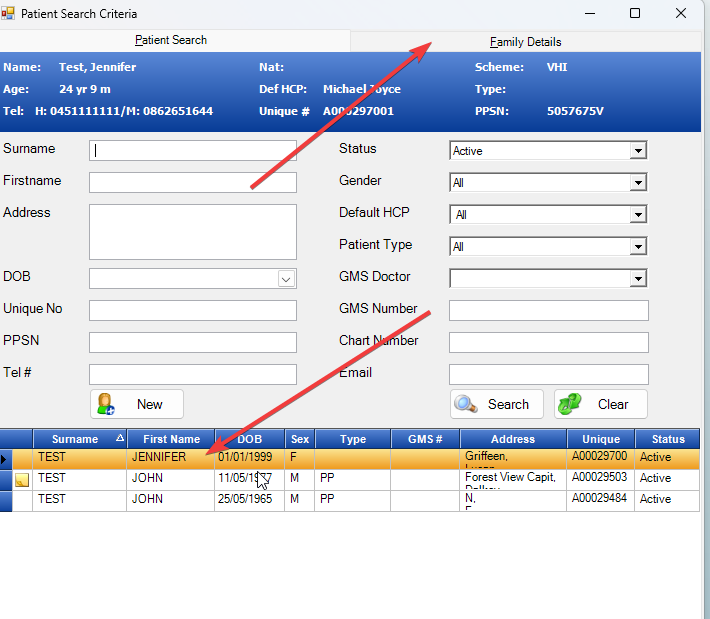Click the app icon in title bar

point(11,14)
